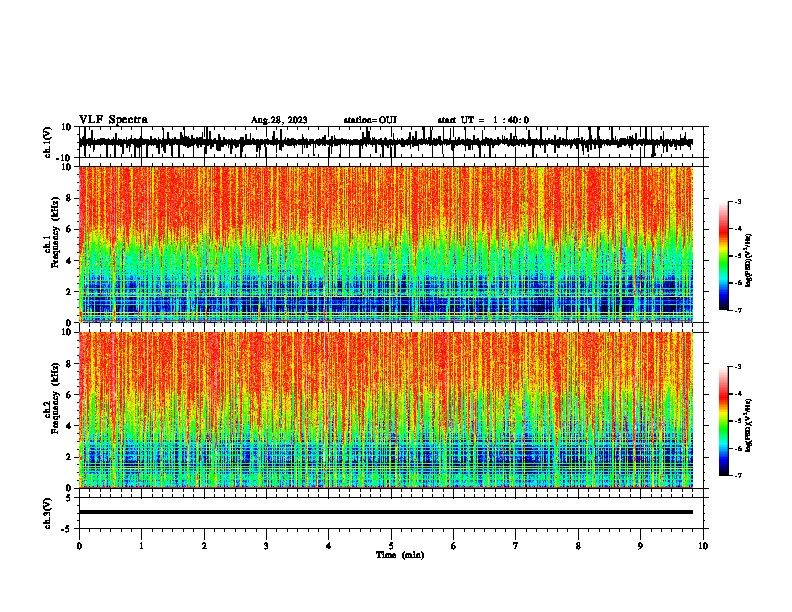Click inside the ch.2 spectrogram panel
792x612 pixels.
[385, 410]
